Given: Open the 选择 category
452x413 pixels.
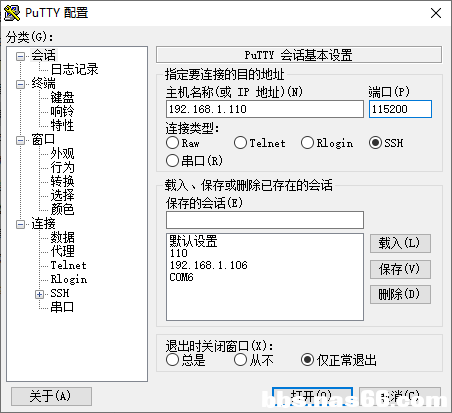Looking at the screenshot, I should point(62,195).
